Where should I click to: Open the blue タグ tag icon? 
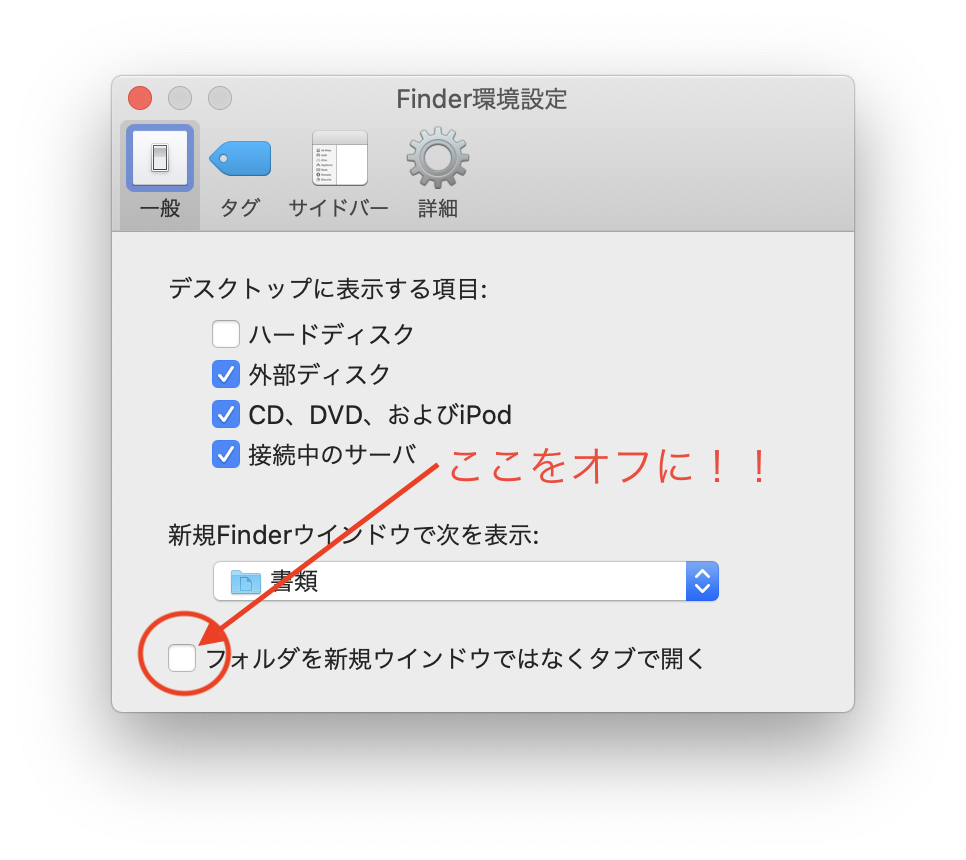coord(240,158)
